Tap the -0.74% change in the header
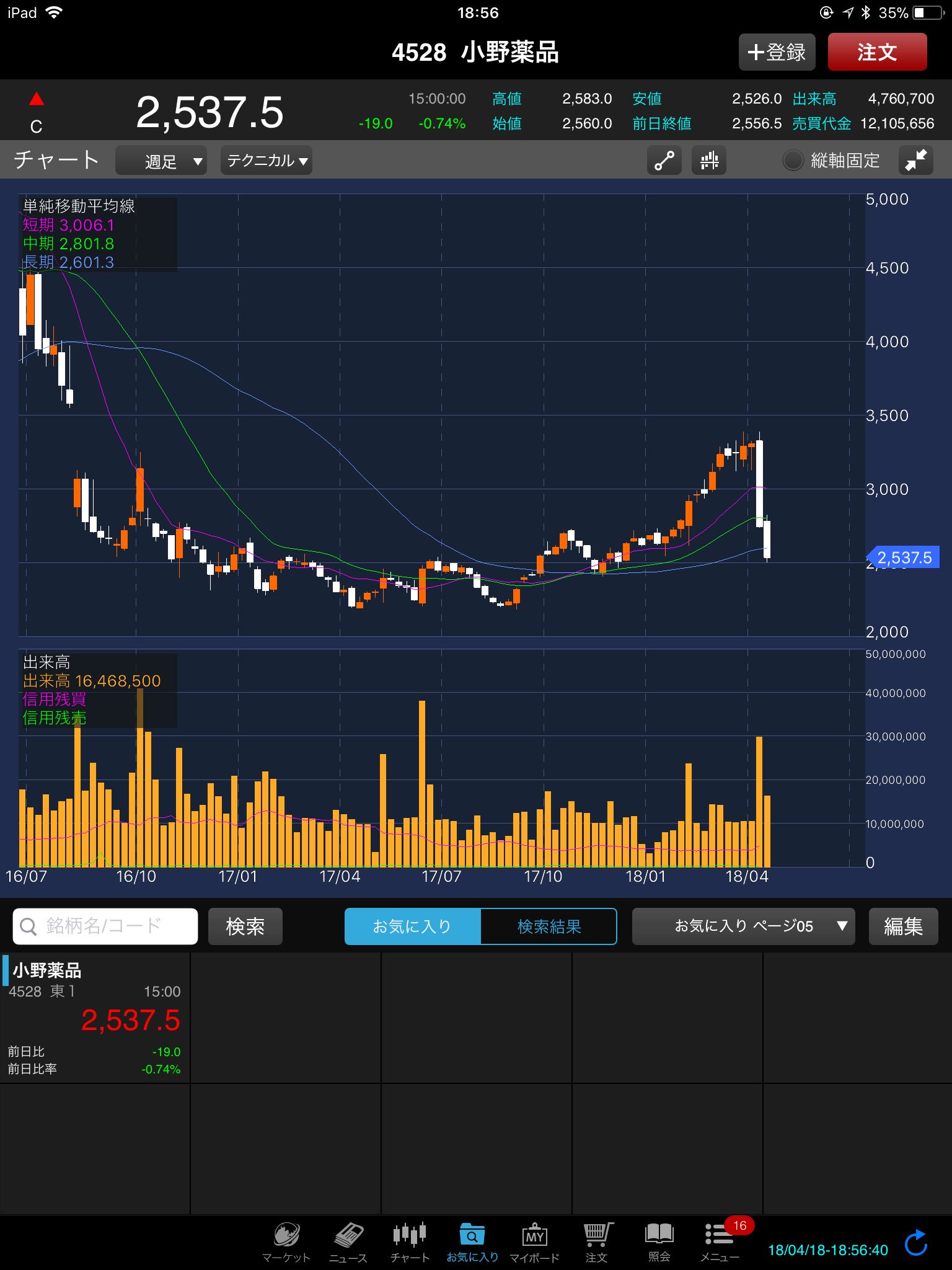952x1270 pixels. pyautogui.click(x=442, y=123)
